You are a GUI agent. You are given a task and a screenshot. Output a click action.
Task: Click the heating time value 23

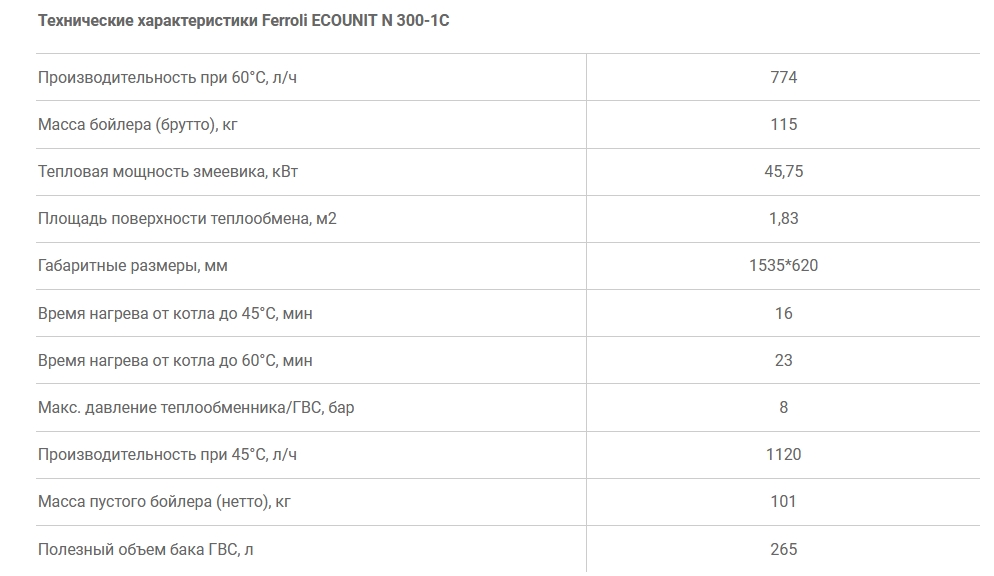[784, 361]
